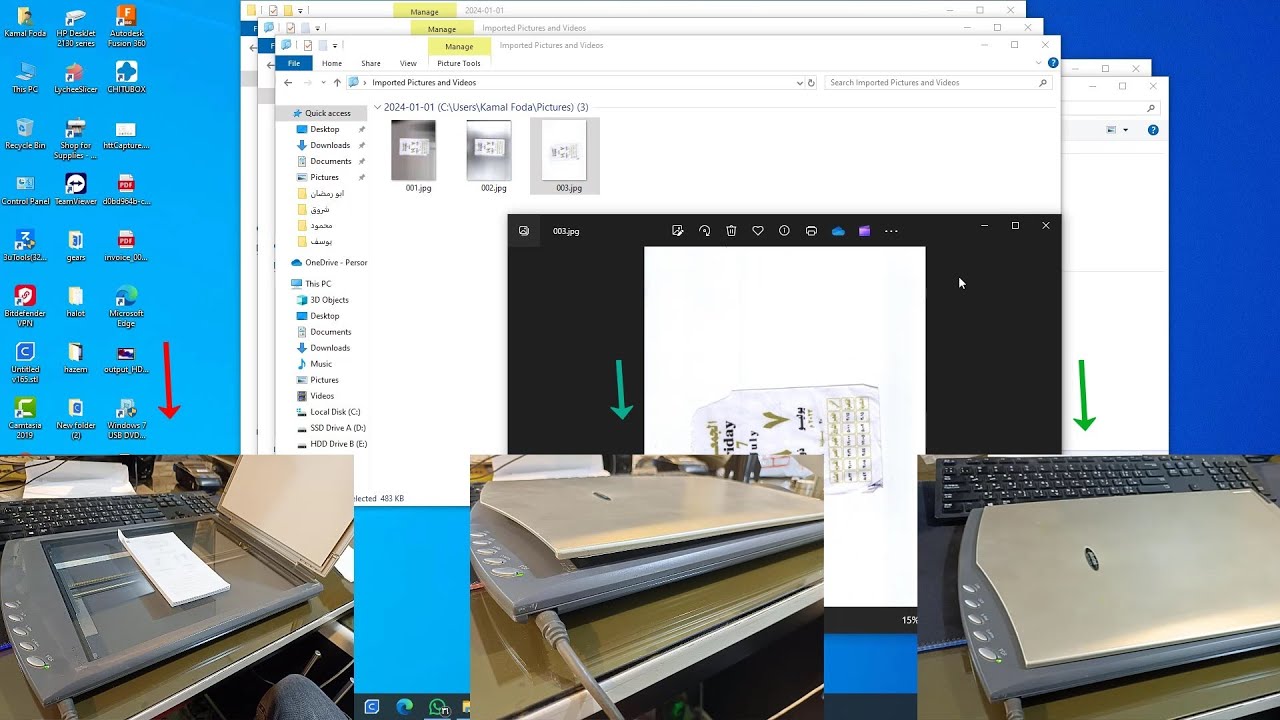Collapse the 2024-01-01 group header
Viewport: 1280px width, 720px height.
[377, 107]
